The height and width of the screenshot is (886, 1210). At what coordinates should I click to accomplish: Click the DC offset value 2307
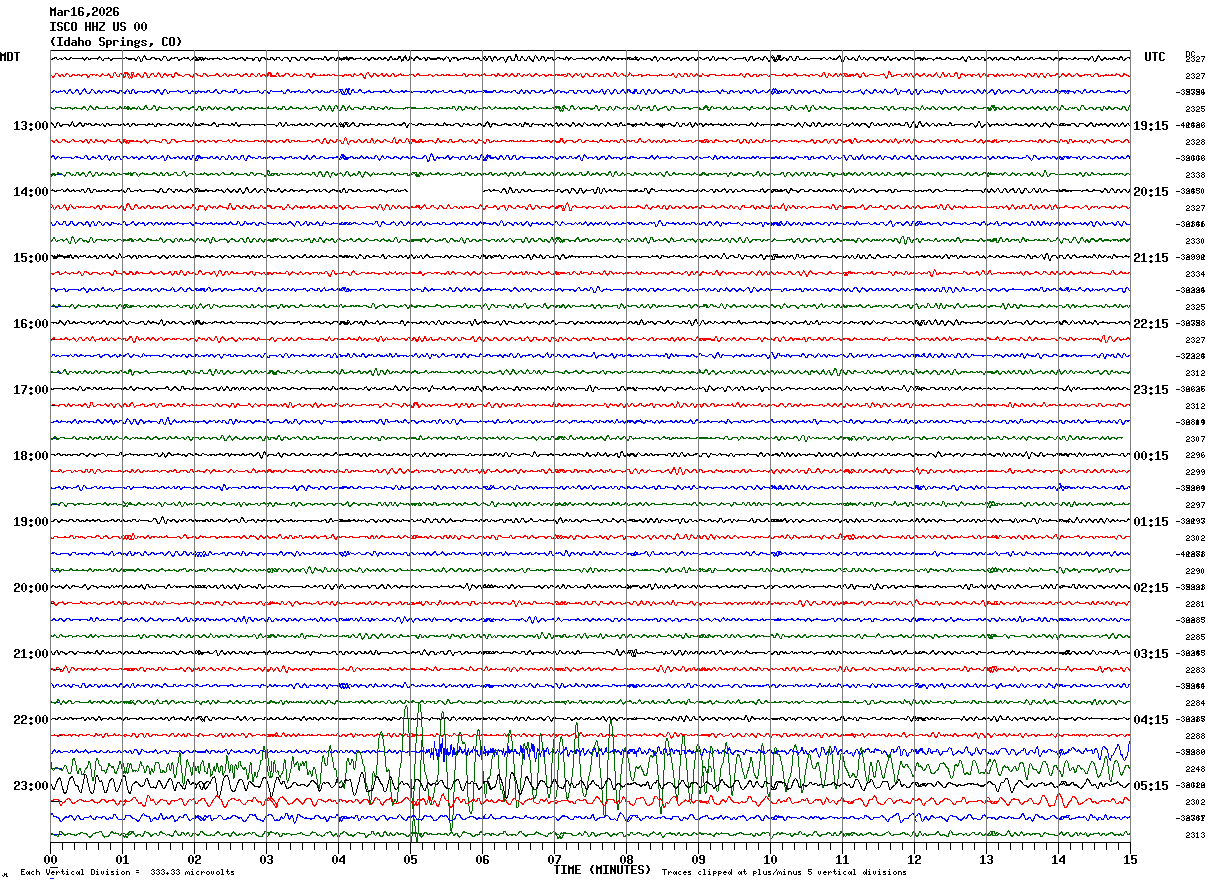(1194, 439)
